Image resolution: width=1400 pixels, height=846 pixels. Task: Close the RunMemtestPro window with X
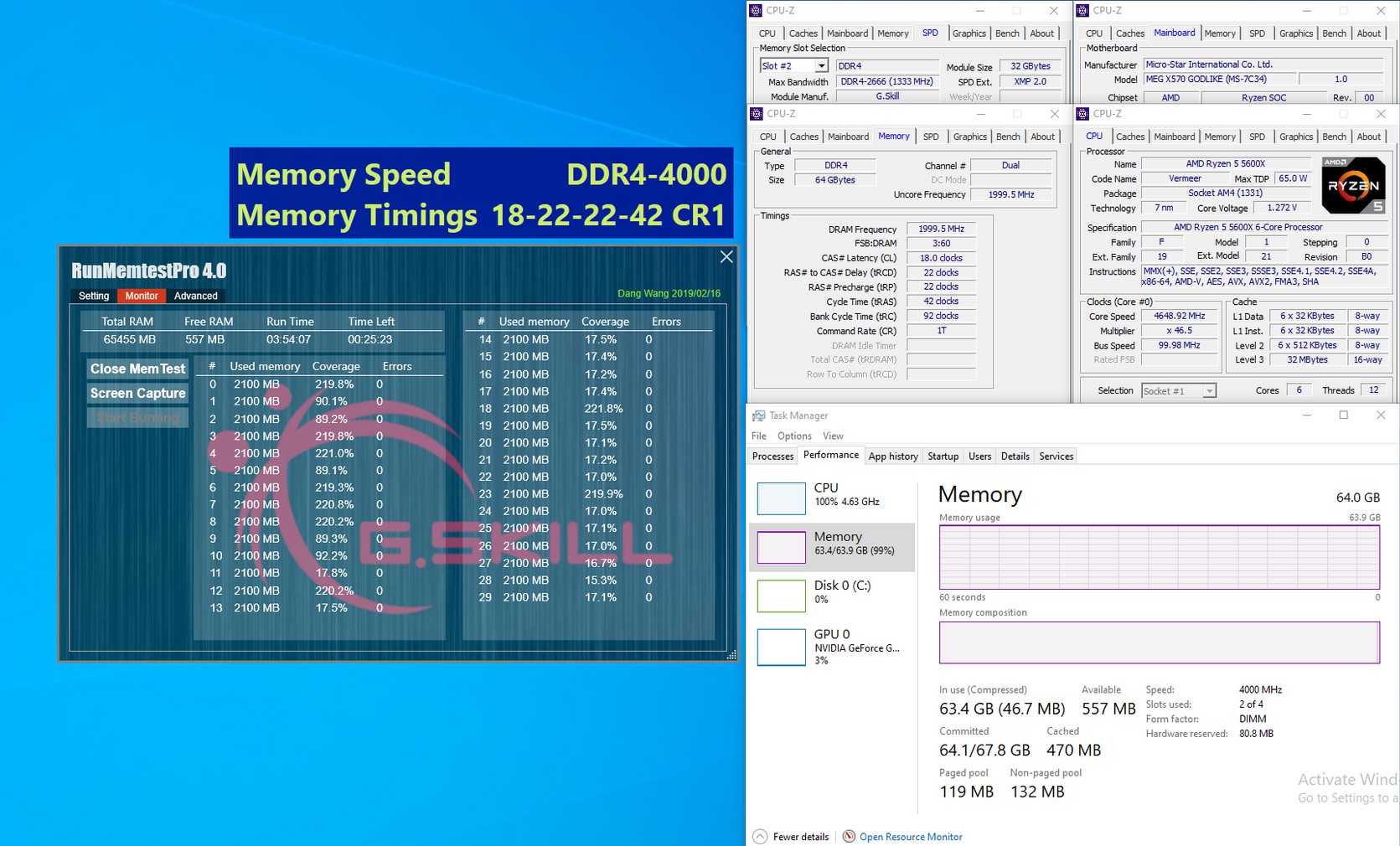(x=726, y=257)
